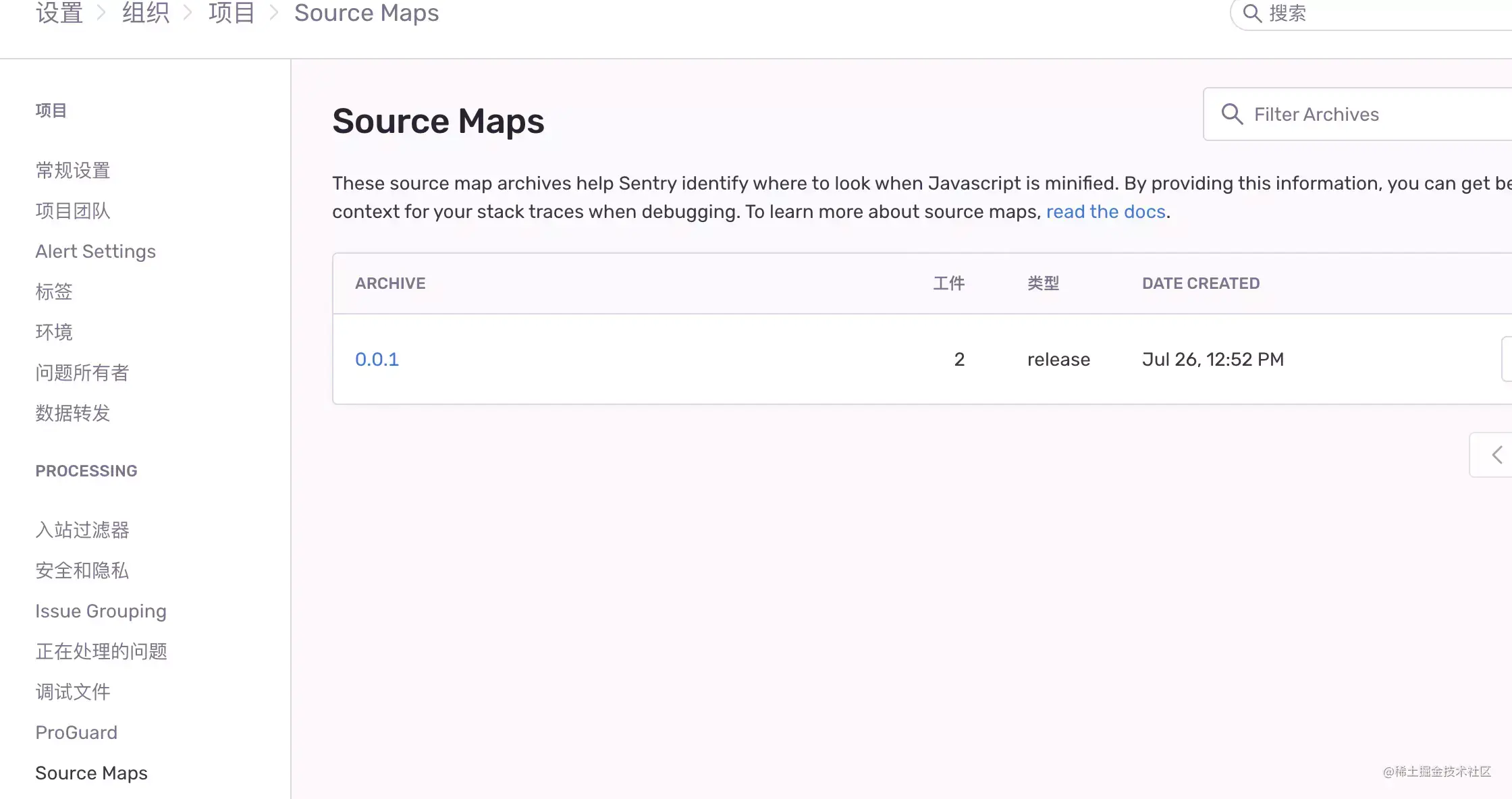Image resolution: width=1512 pixels, height=799 pixels.
Task: Click the Source Maps breadcrumb
Action: pos(367,13)
